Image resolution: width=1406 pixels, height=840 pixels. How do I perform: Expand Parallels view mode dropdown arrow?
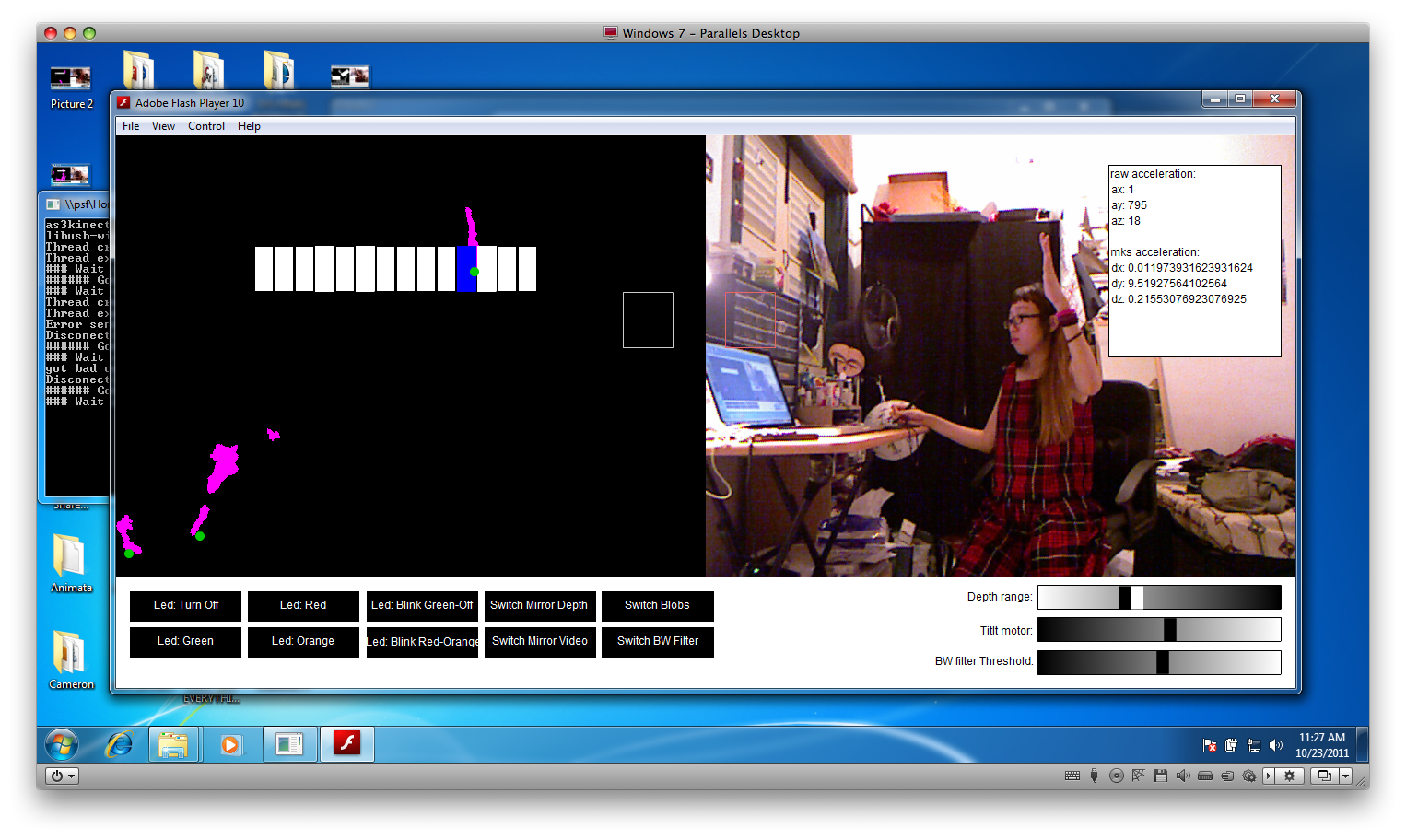[1345, 776]
